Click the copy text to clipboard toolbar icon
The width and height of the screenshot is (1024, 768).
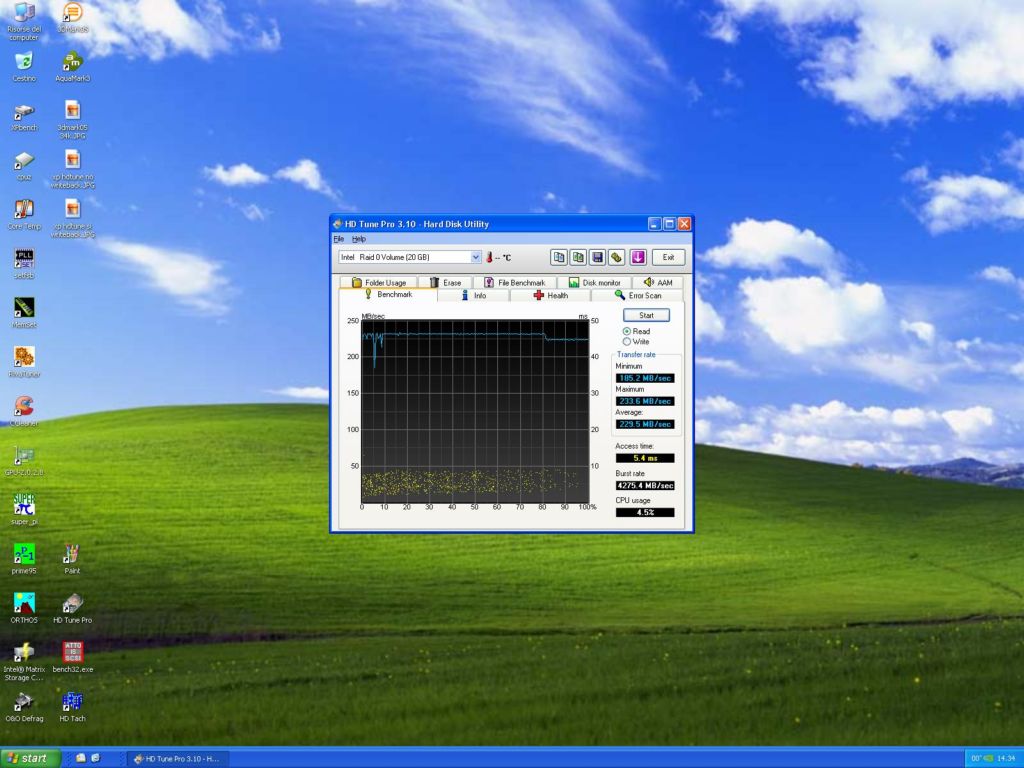[558, 257]
